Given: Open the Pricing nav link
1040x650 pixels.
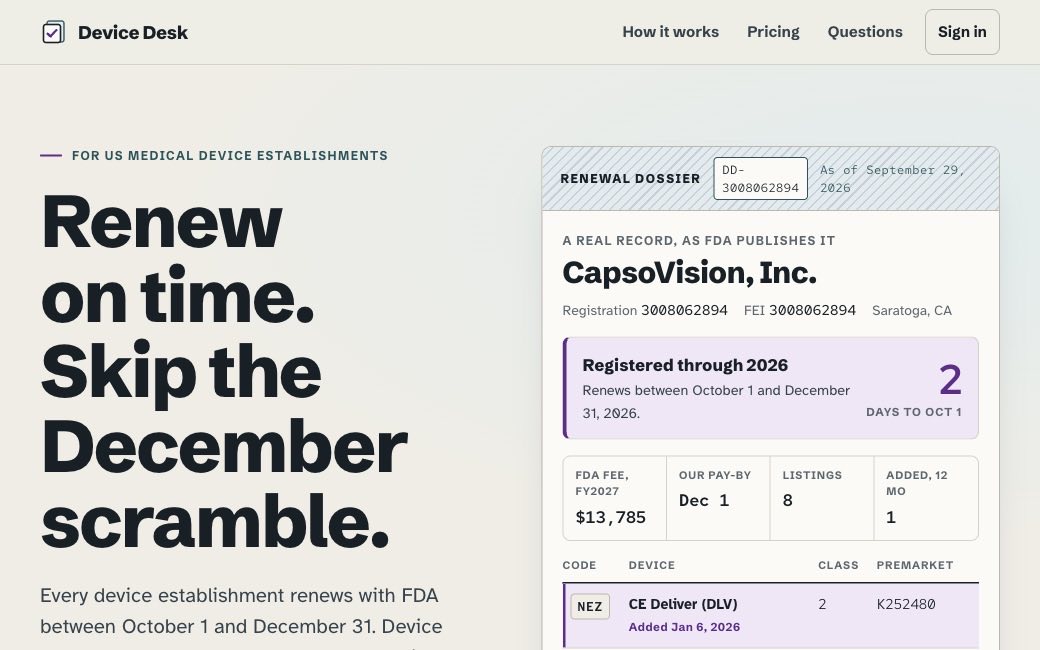Looking at the screenshot, I should [773, 32].
